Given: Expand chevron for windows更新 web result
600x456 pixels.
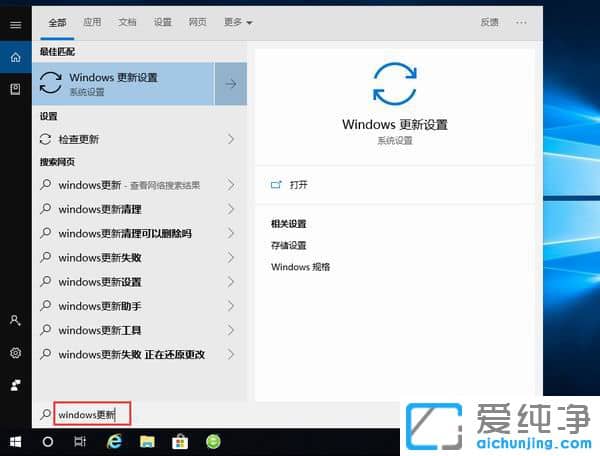Looking at the screenshot, I should [230, 185].
